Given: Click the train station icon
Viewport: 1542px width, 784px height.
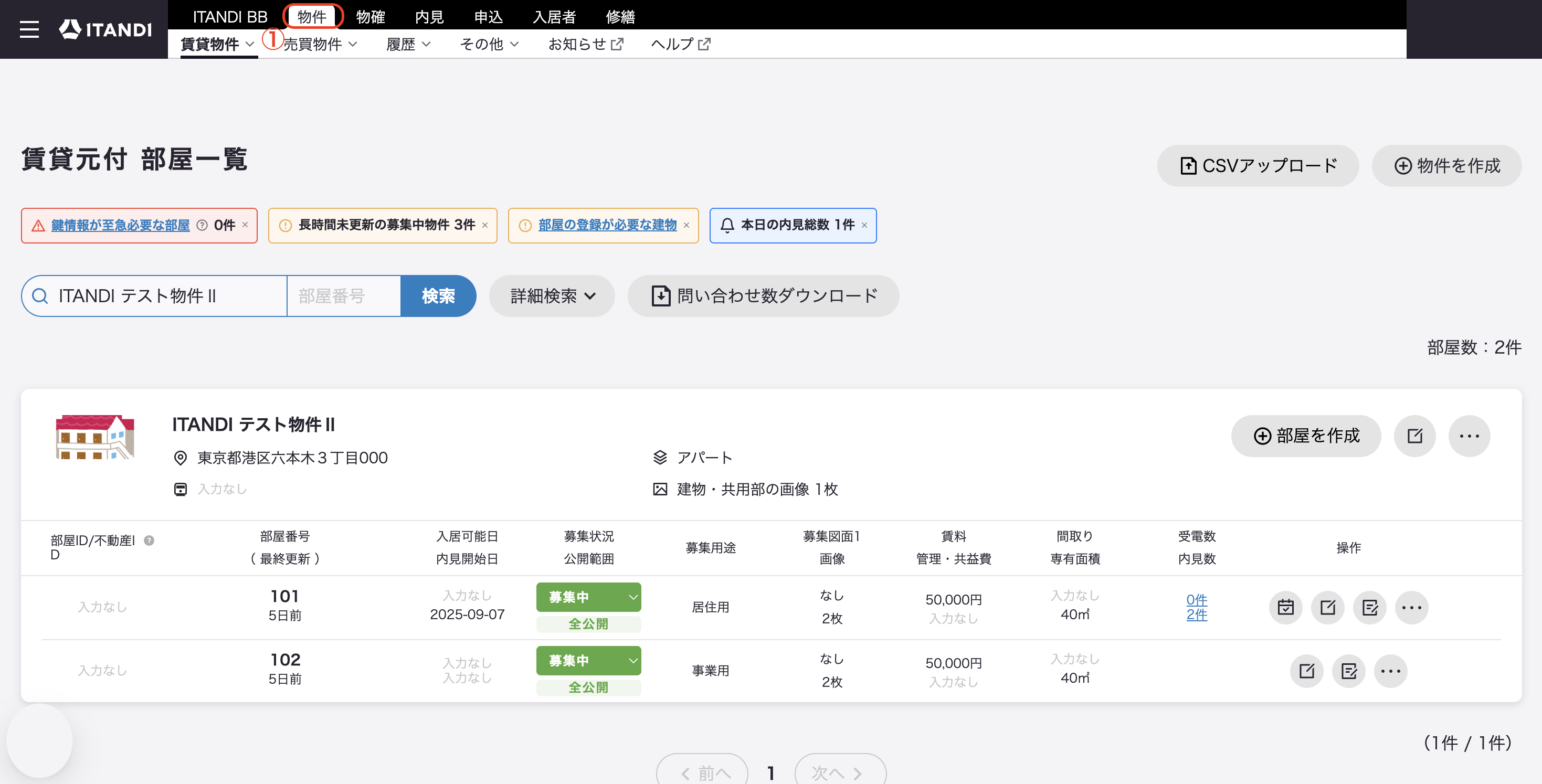Looking at the screenshot, I should click(x=180, y=489).
